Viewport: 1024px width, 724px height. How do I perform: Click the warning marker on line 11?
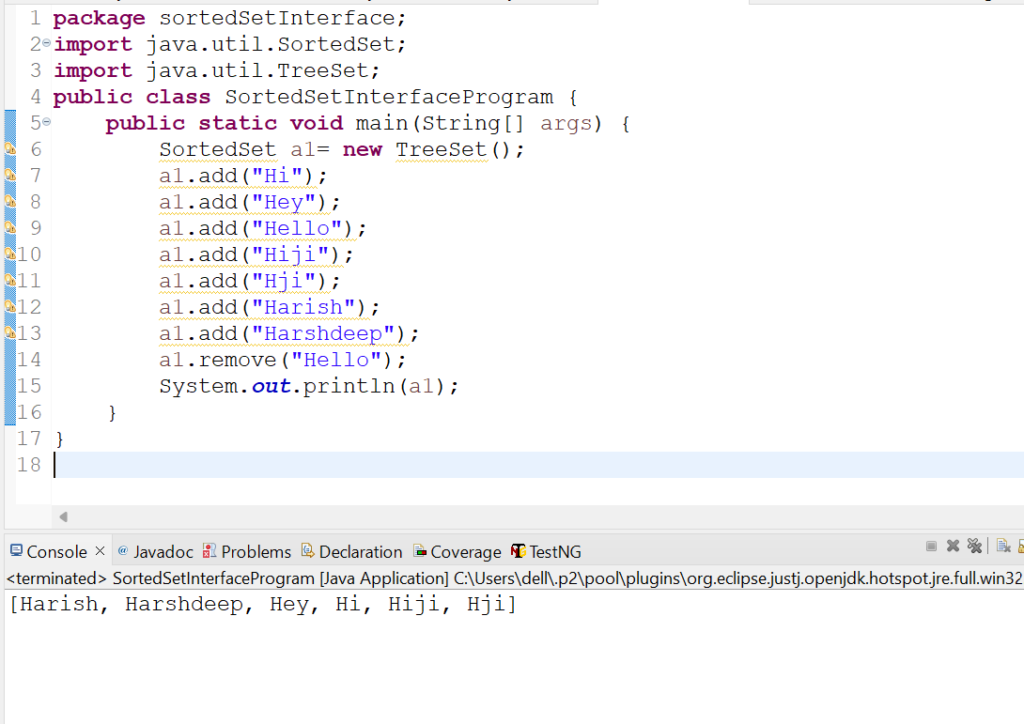[10, 281]
